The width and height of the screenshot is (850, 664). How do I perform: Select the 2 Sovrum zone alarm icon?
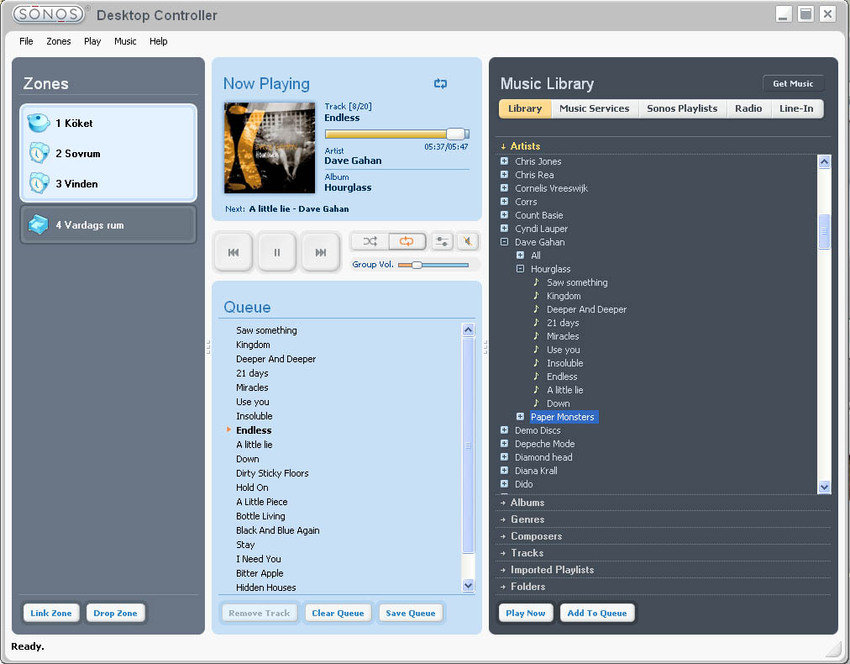[38, 153]
